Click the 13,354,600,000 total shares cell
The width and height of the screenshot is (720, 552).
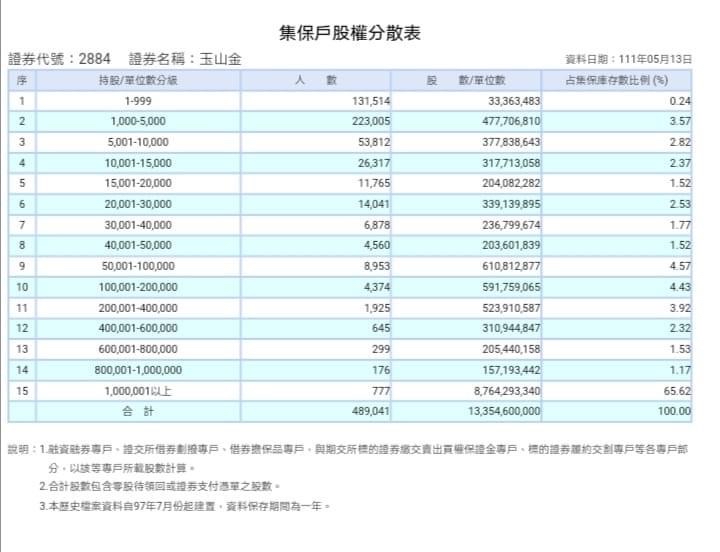pyautogui.click(x=498, y=411)
